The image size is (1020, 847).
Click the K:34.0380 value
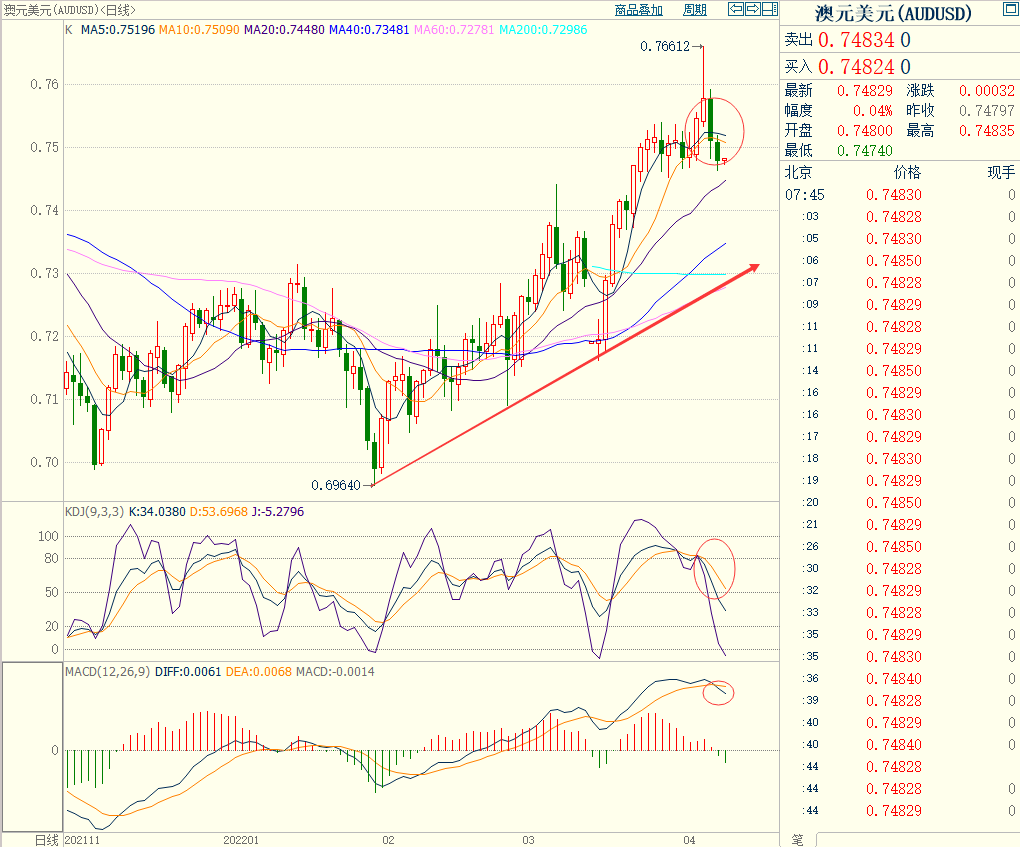157,511
